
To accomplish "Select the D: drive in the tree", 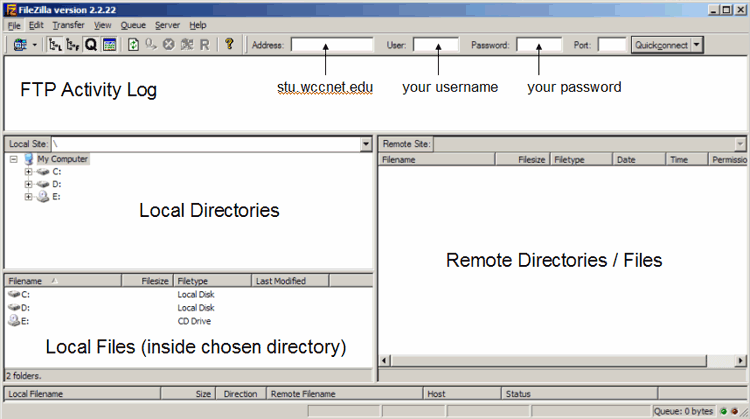I will 57,184.
